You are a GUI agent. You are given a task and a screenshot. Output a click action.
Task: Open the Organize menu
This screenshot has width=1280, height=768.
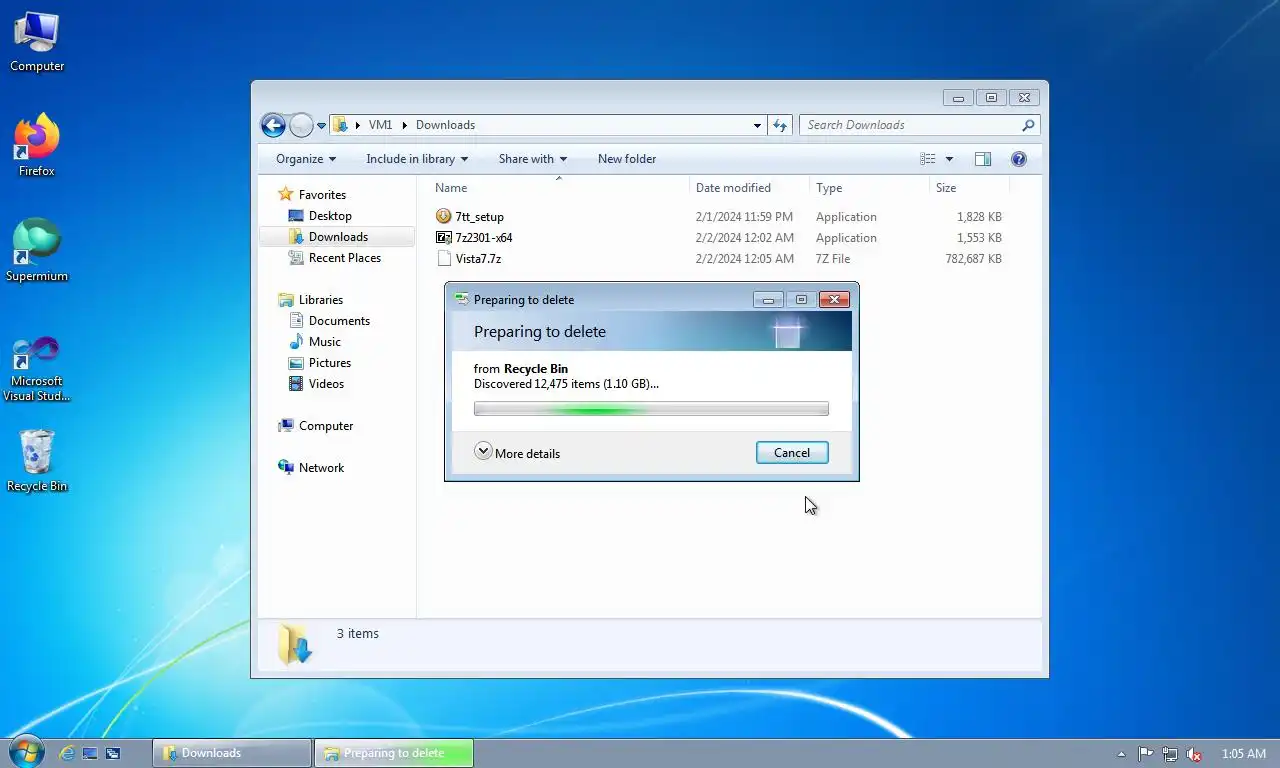click(306, 159)
